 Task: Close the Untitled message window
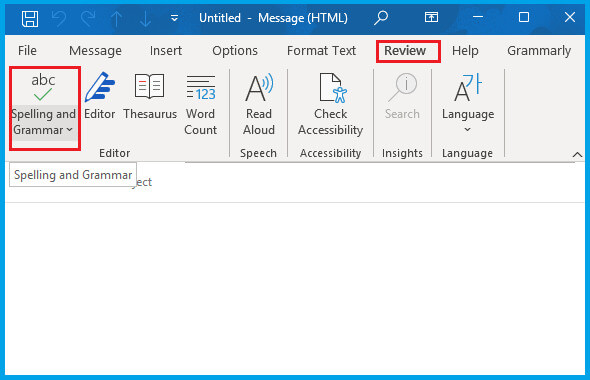click(x=570, y=17)
